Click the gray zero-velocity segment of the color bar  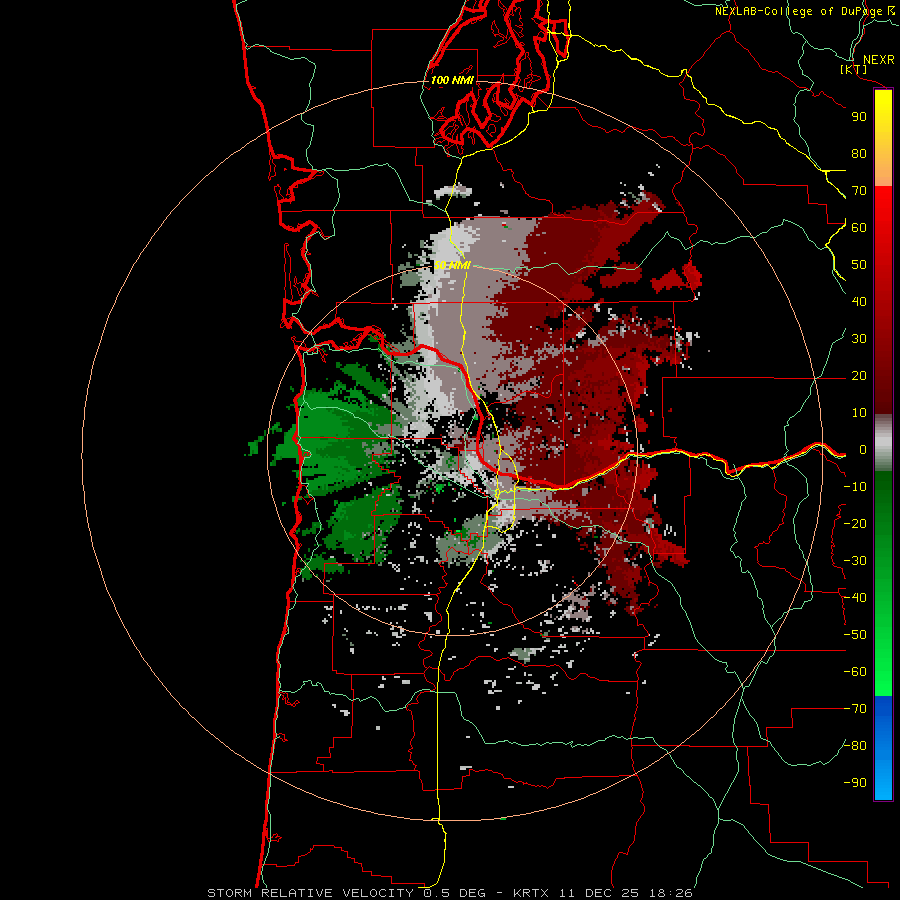pyautogui.click(x=883, y=443)
